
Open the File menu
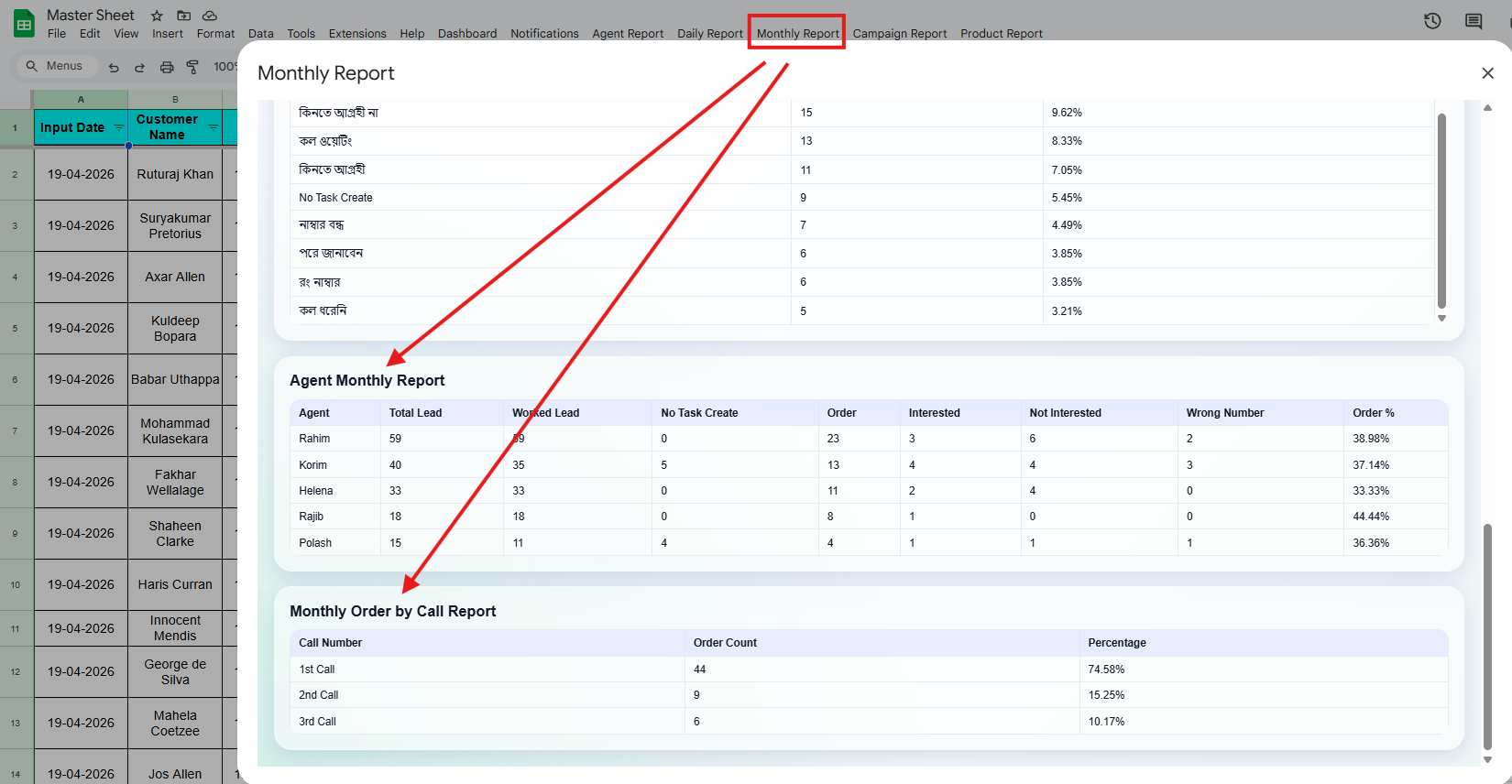coord(57,34)
